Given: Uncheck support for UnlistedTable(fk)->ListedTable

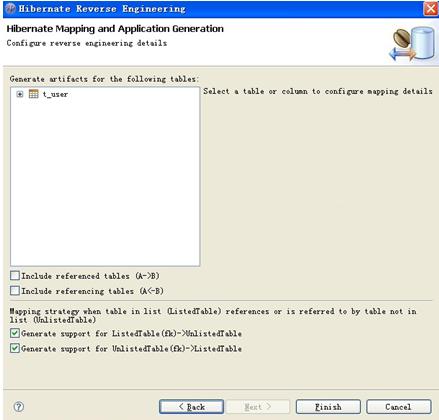Looking at the screenshot, I should (15, 348).
